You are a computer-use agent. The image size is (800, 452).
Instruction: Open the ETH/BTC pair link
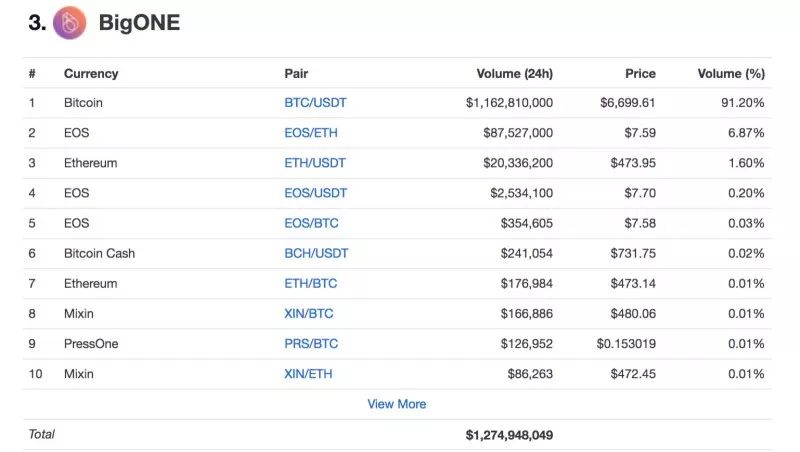[x=311, y=283]
